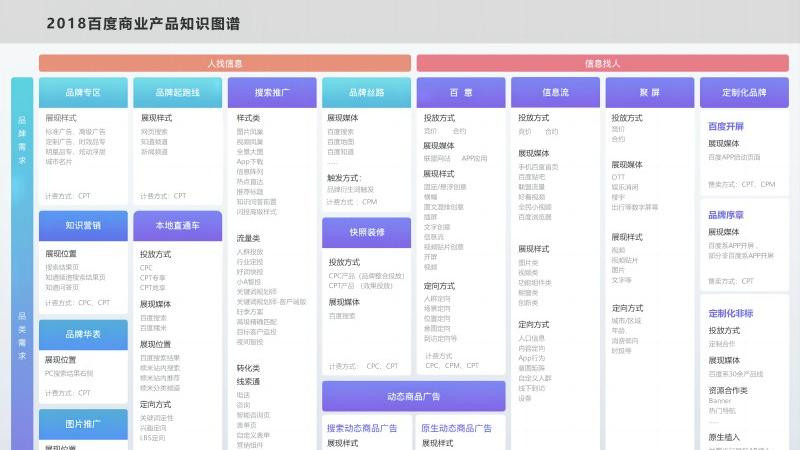800x450 pixels.
Task: Click the 聚屏 column header
Action: (x=649, y=92)
